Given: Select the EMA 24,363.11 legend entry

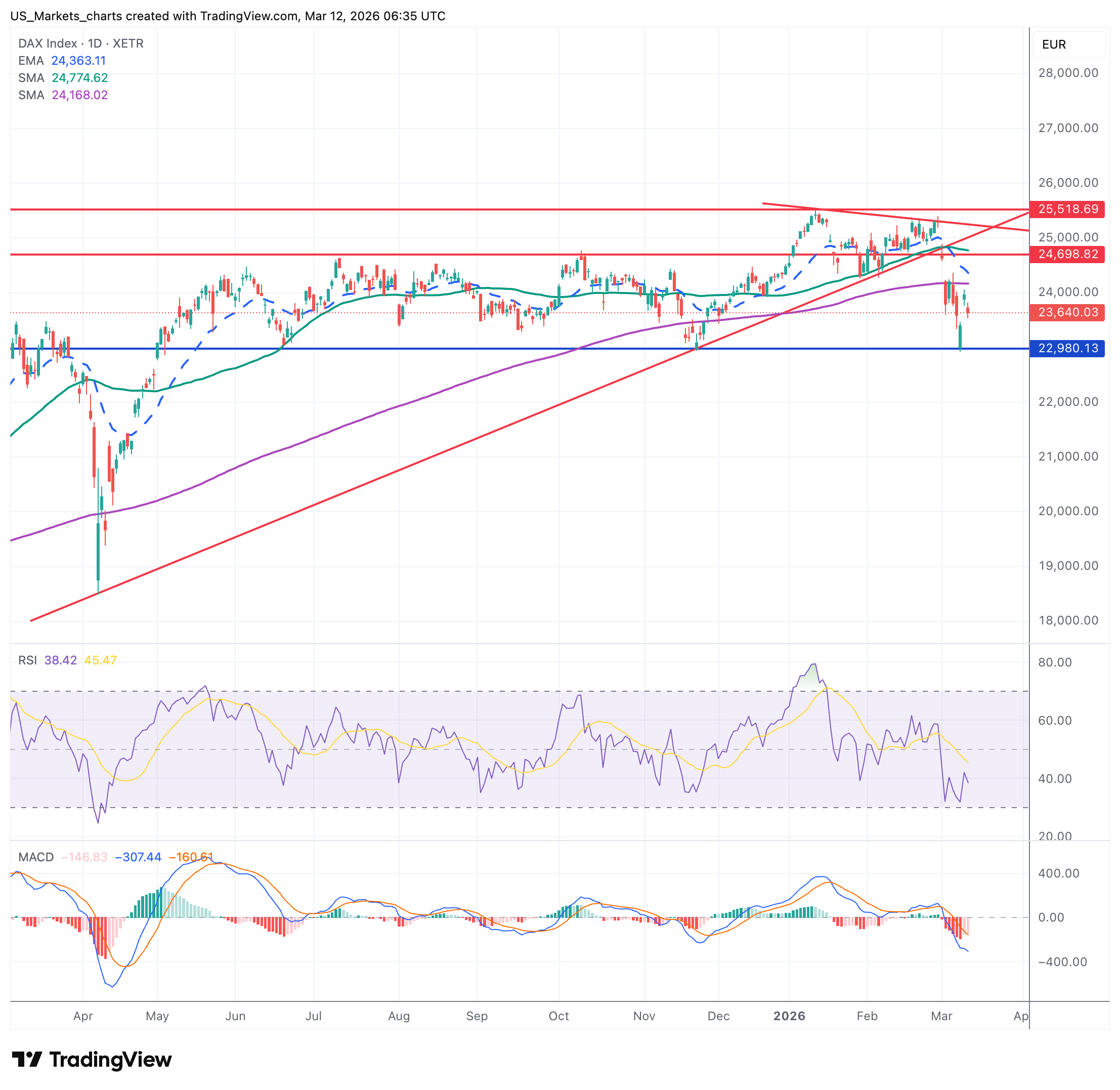Looking at the screenshot, I should click(x=62, y=61).
